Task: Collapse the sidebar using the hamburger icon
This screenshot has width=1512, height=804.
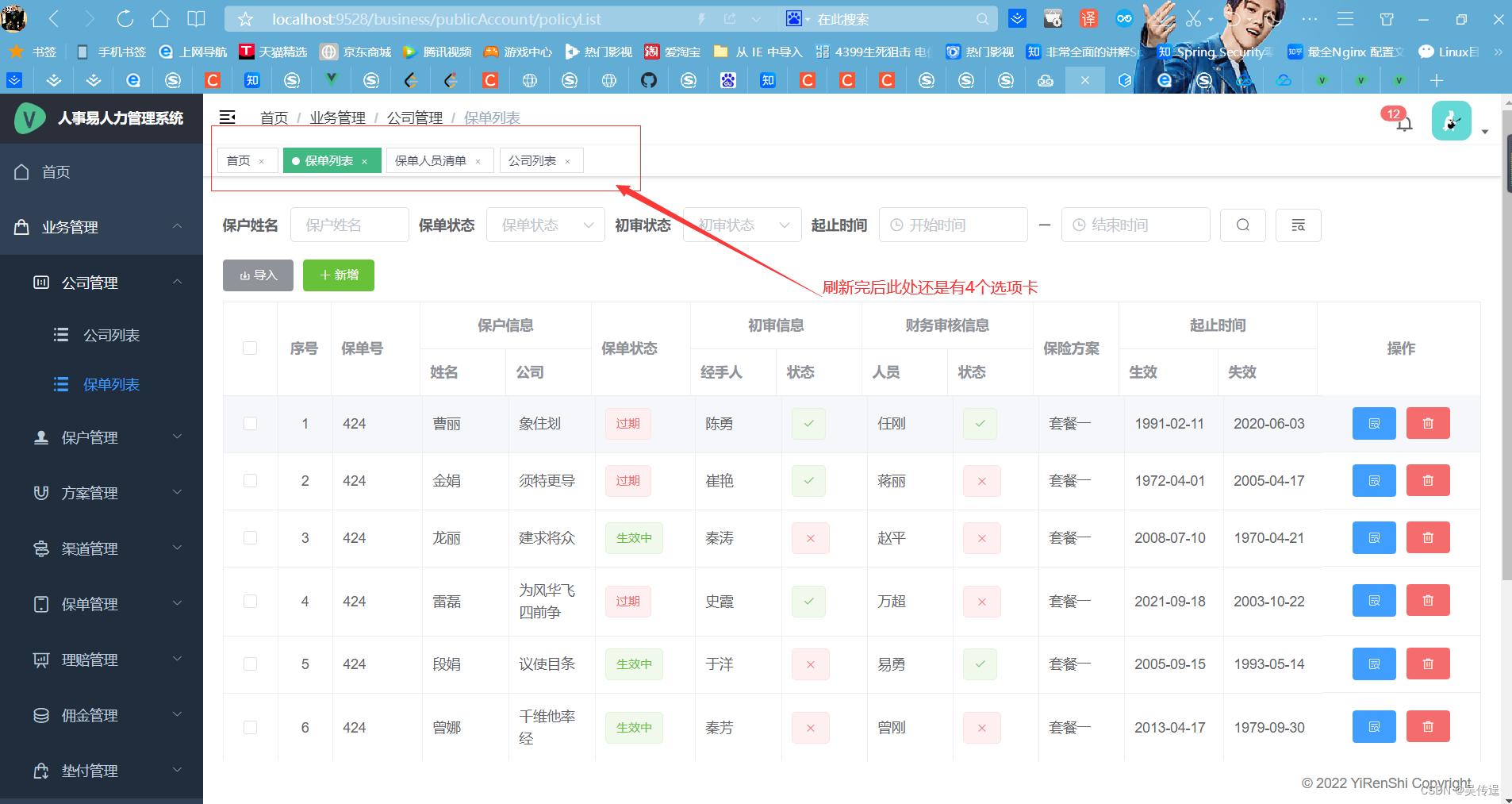Action: click(228, 117)
